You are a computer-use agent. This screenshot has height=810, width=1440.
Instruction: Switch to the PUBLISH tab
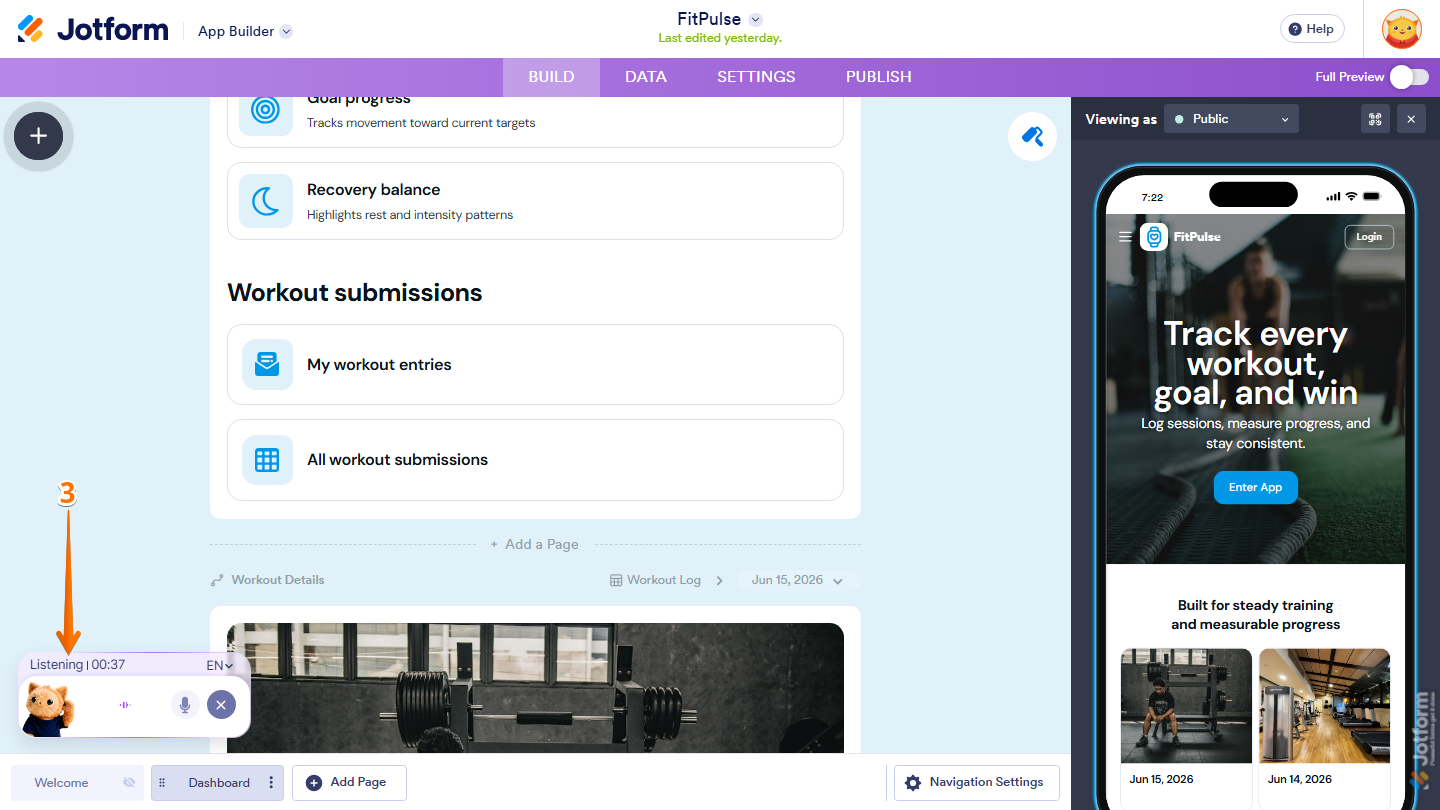(879, 77)
